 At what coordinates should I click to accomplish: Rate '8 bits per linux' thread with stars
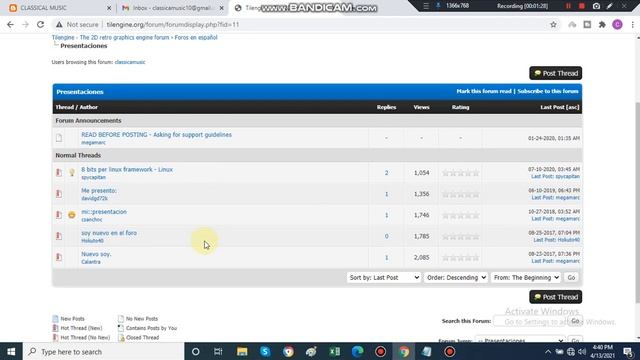pyautogui.click(x=460, y=173)
